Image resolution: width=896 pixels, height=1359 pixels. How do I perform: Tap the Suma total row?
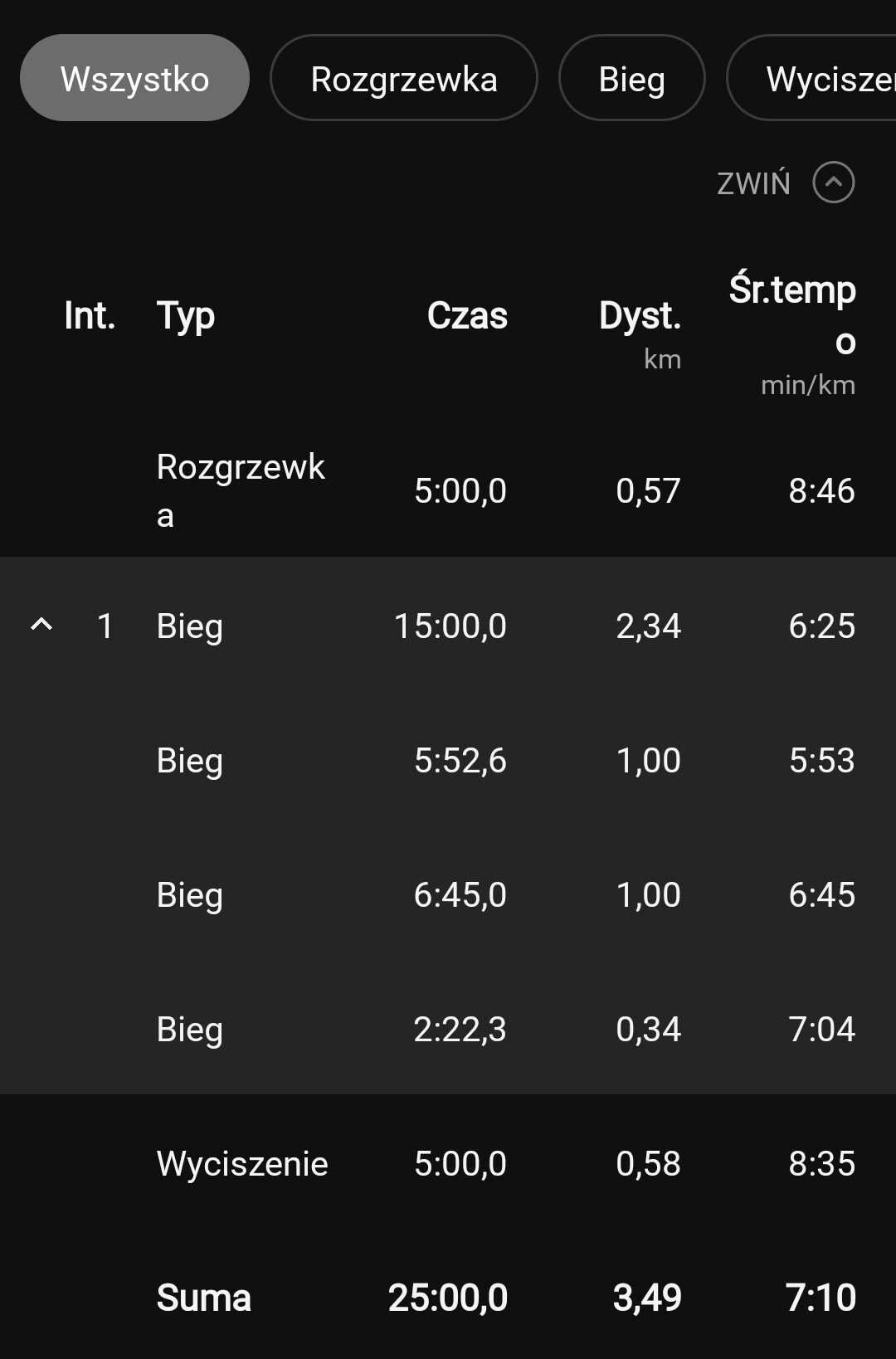click(448, 1298)
